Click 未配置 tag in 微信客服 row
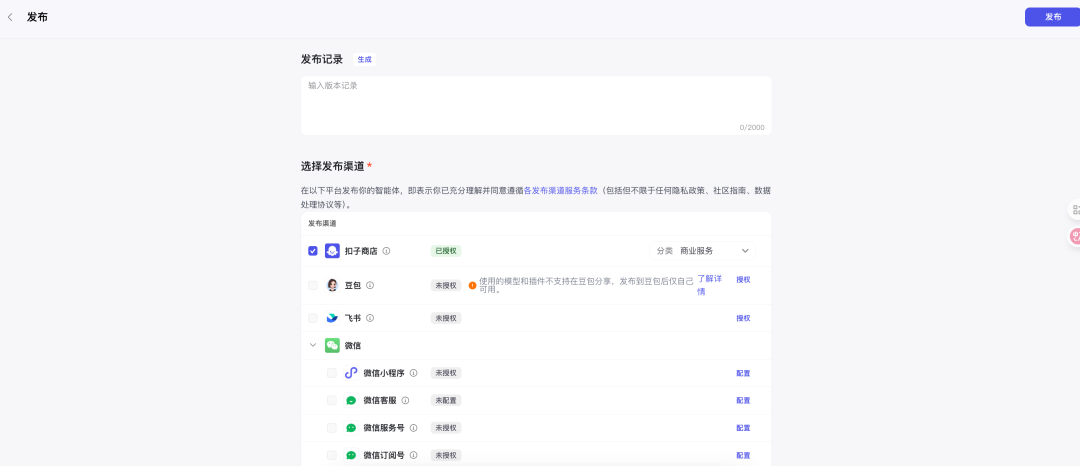Image resolution: width=1080 pixels, height=466 pixels. tap(446, 400)
